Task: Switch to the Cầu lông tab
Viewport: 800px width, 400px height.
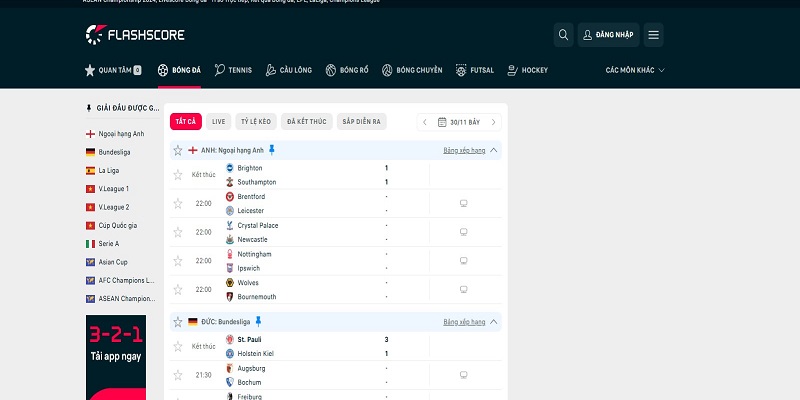Action: [289, 70]
